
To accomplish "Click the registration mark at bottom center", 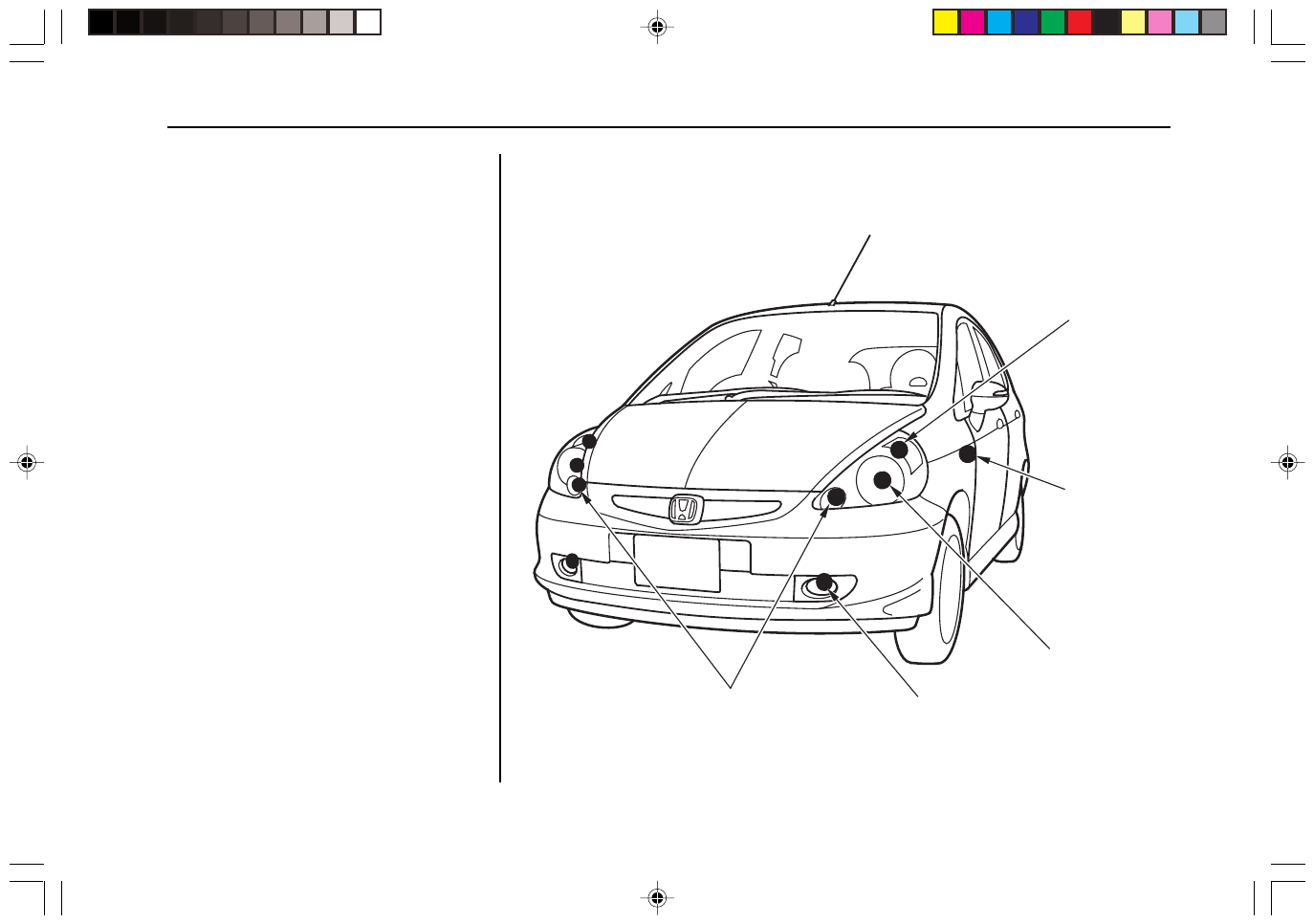I will point(657,897).
